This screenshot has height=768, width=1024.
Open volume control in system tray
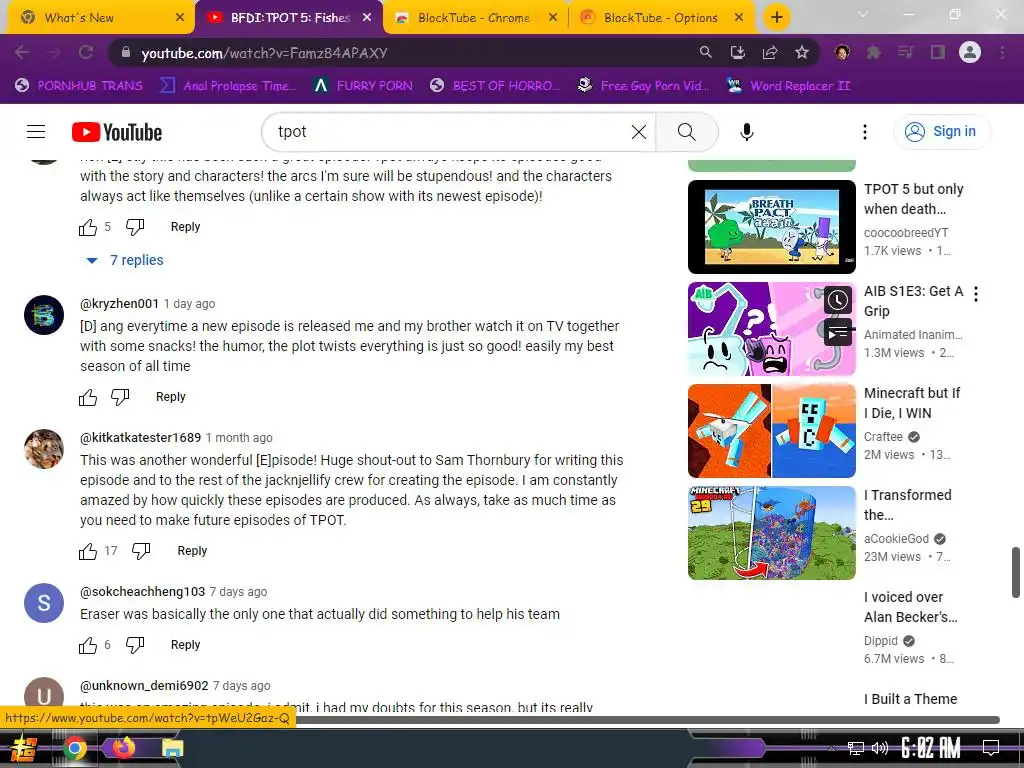click(x=880, y=748)
